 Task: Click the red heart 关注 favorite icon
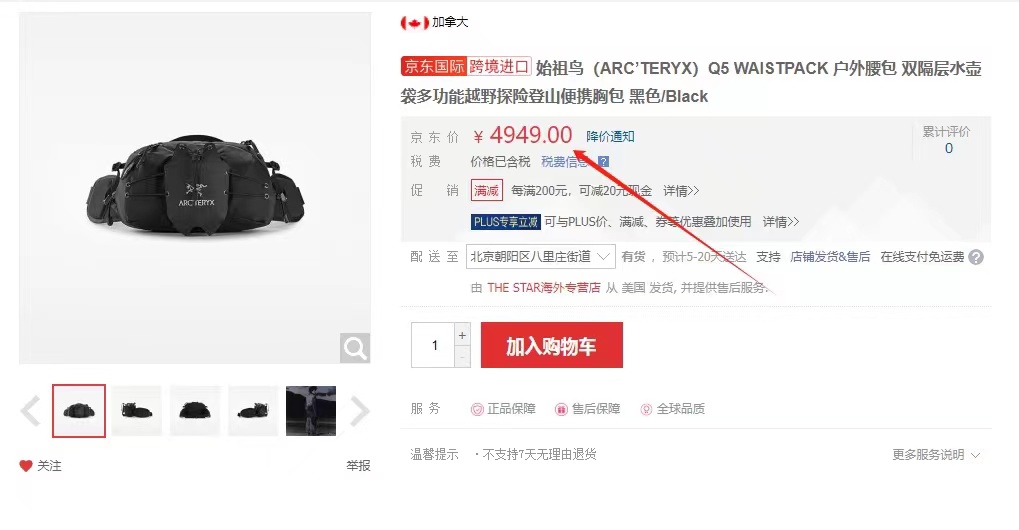tap(26, 466)
